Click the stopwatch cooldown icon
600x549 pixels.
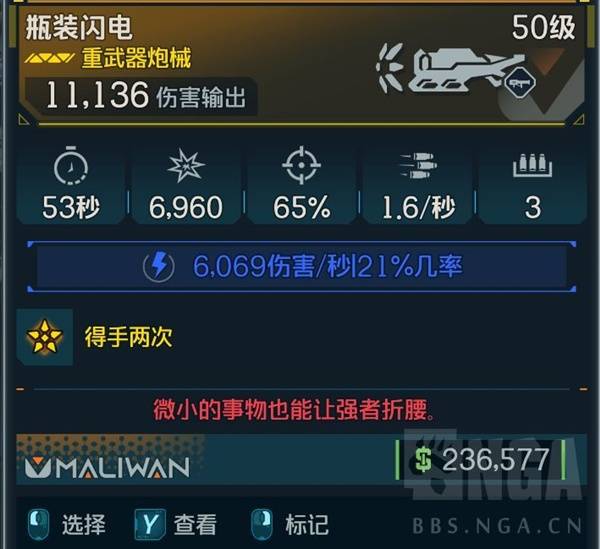tap(71, 165)
